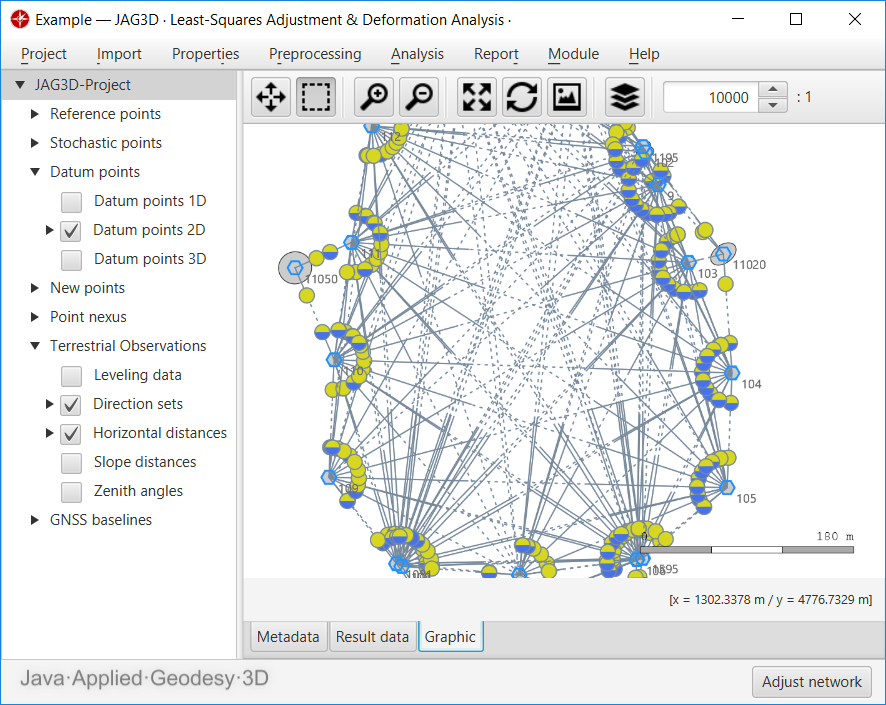Viewport: 886px width, 705px height.
Task: Click point marker 105 in the graphic
Action: [x=727, y=487]
